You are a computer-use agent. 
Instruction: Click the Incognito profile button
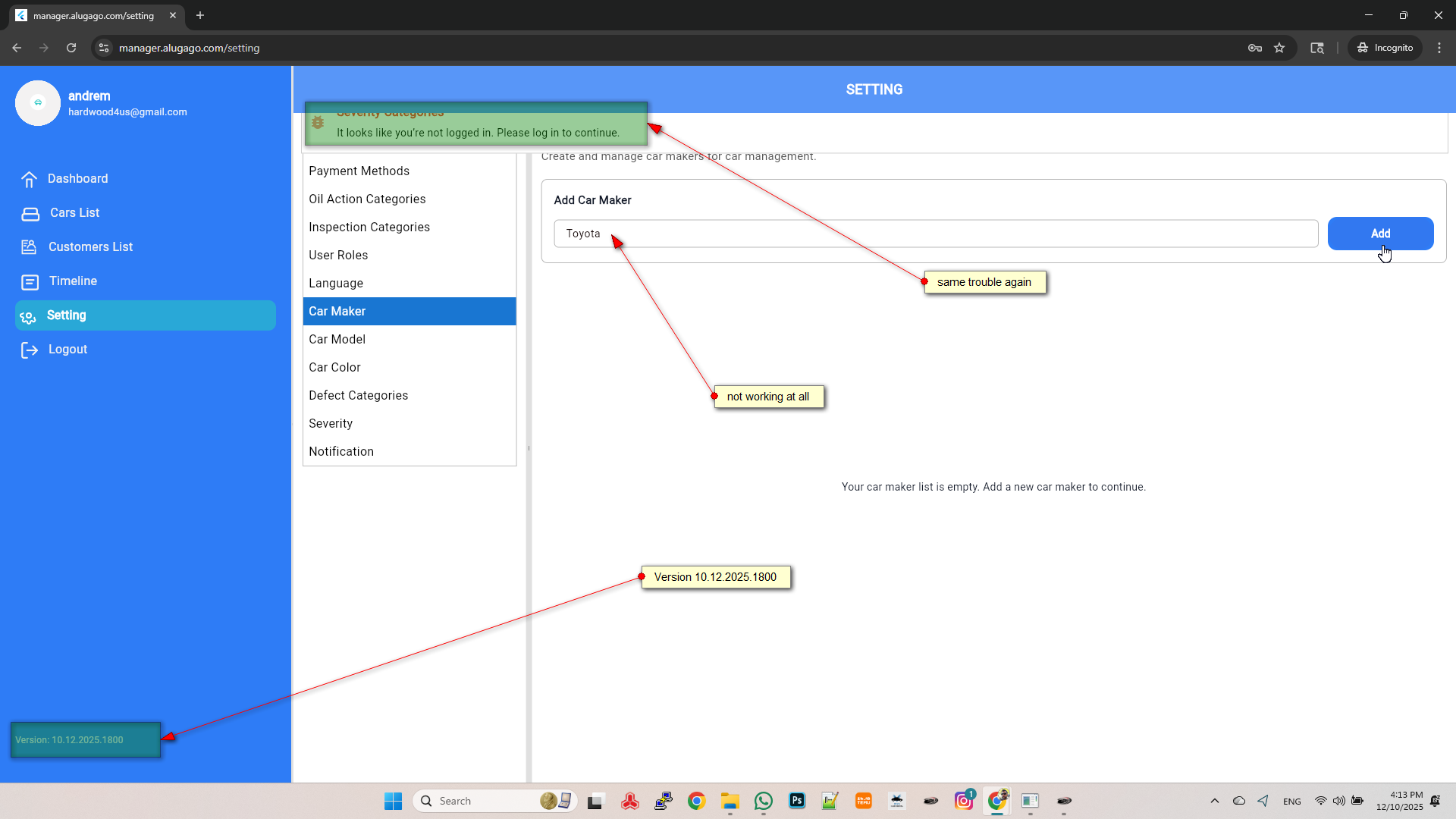(x=1385, y=48)
